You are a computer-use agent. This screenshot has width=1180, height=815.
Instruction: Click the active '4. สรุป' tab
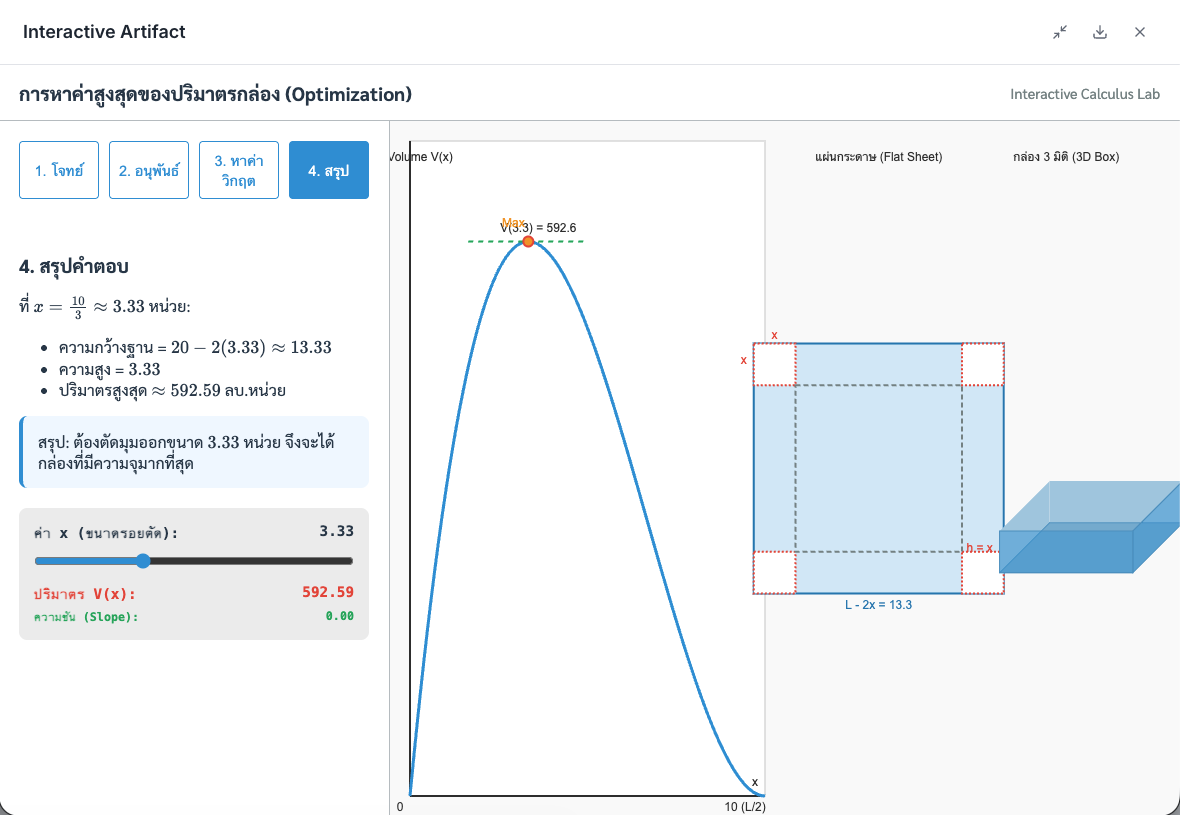pos(329,170)
